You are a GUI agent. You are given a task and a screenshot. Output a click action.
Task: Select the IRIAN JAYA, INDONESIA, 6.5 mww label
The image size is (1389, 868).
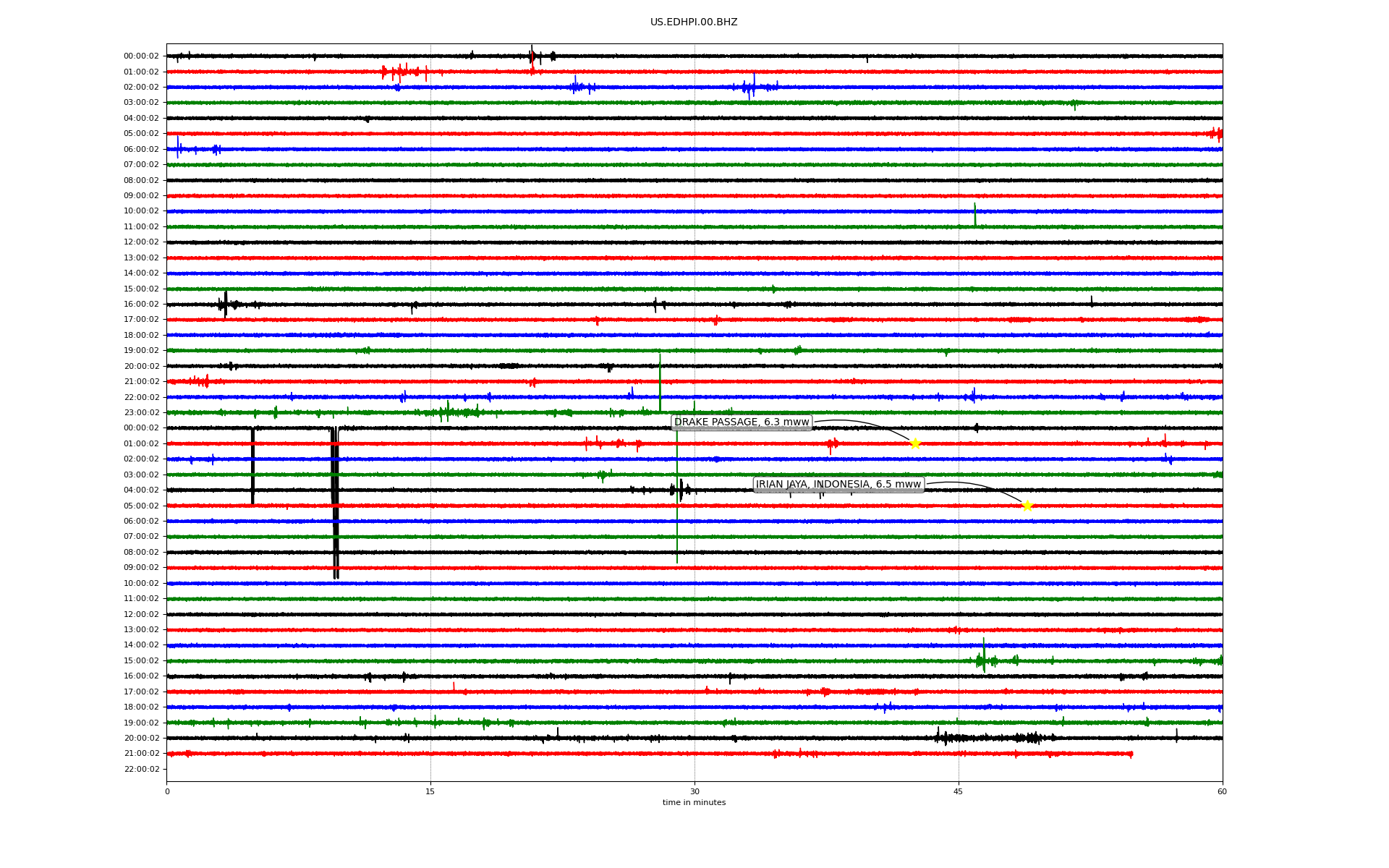838,485
